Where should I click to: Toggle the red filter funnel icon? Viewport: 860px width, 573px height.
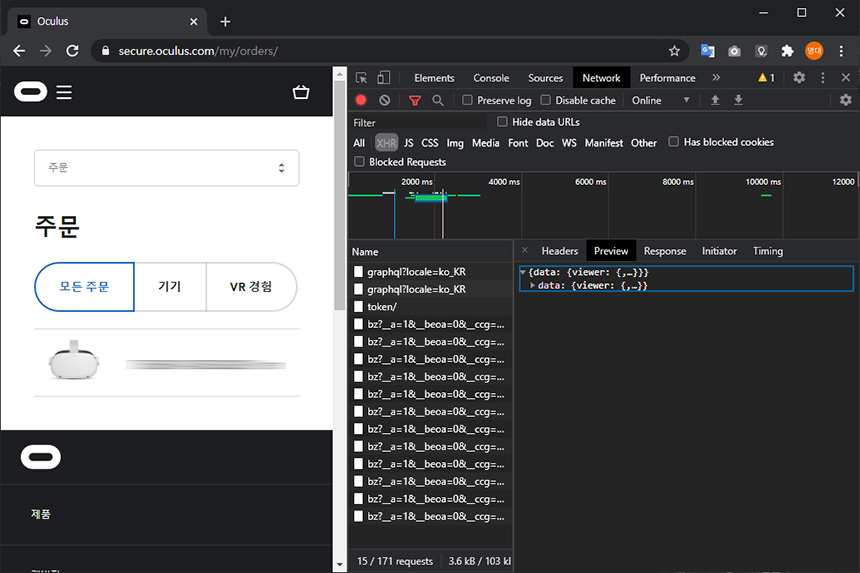point(415,100)
